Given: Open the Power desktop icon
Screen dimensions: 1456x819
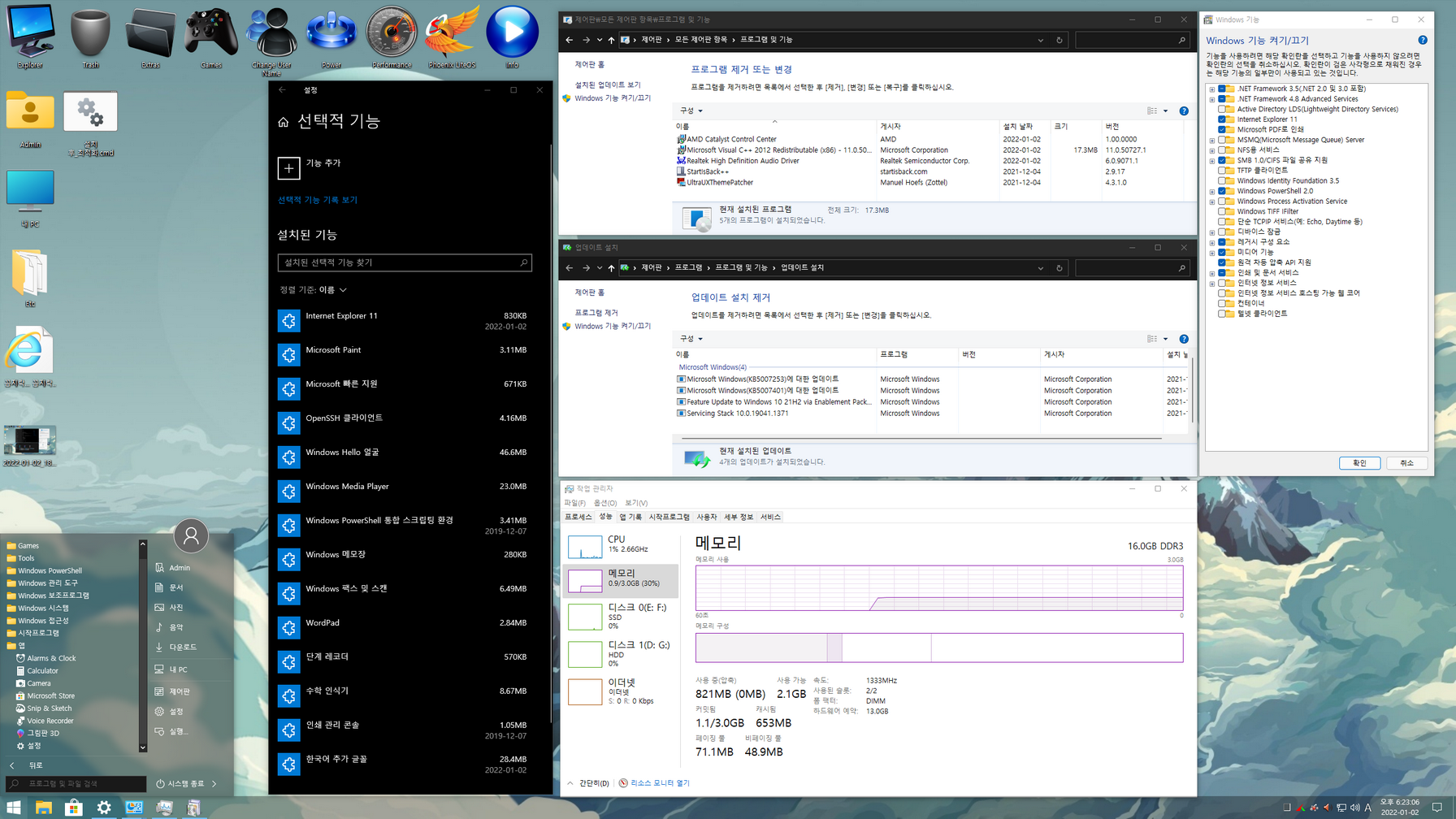Looking at the screenshot, I should (x=331, y=34).
